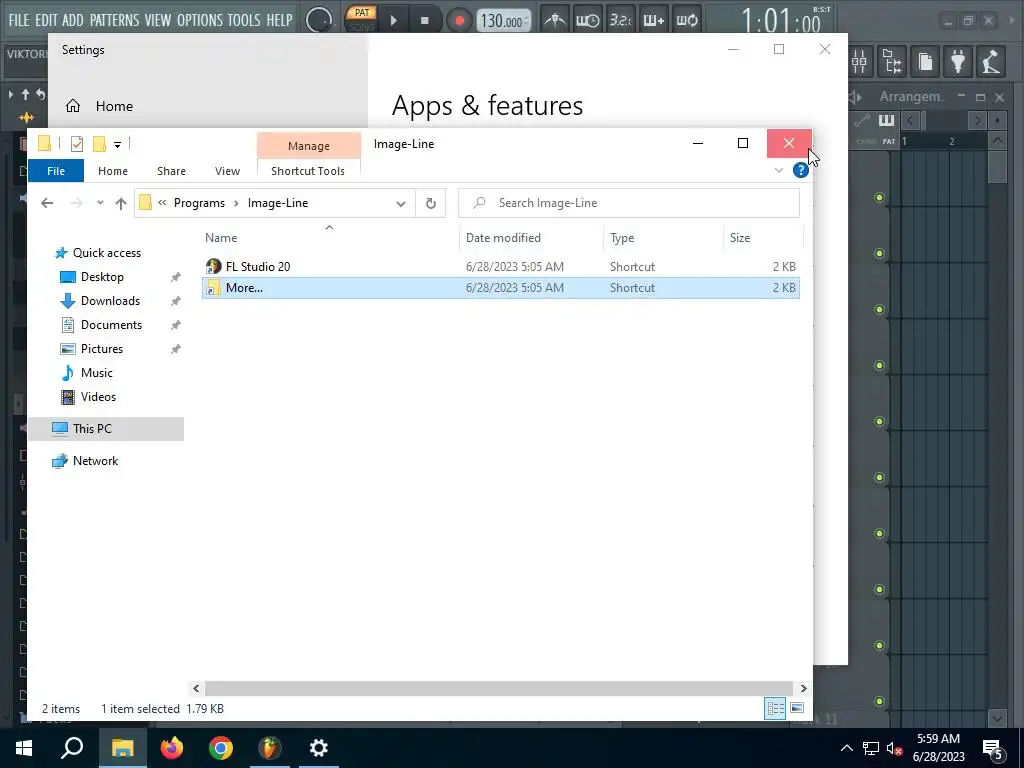Toggle loop recording icon in FL Studio
The height and width of the screenshot is (768, 1024).
pos(687,20)
